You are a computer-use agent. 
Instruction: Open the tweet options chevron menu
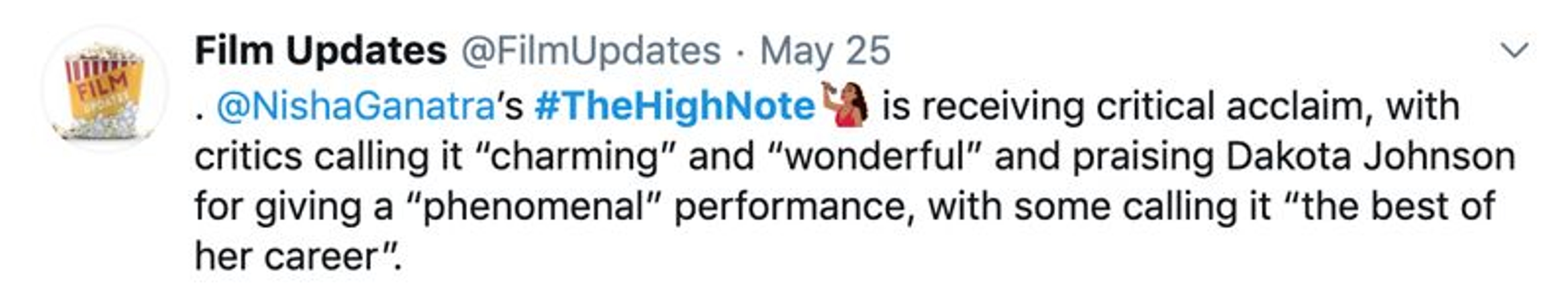click(x=1515, y=51)
